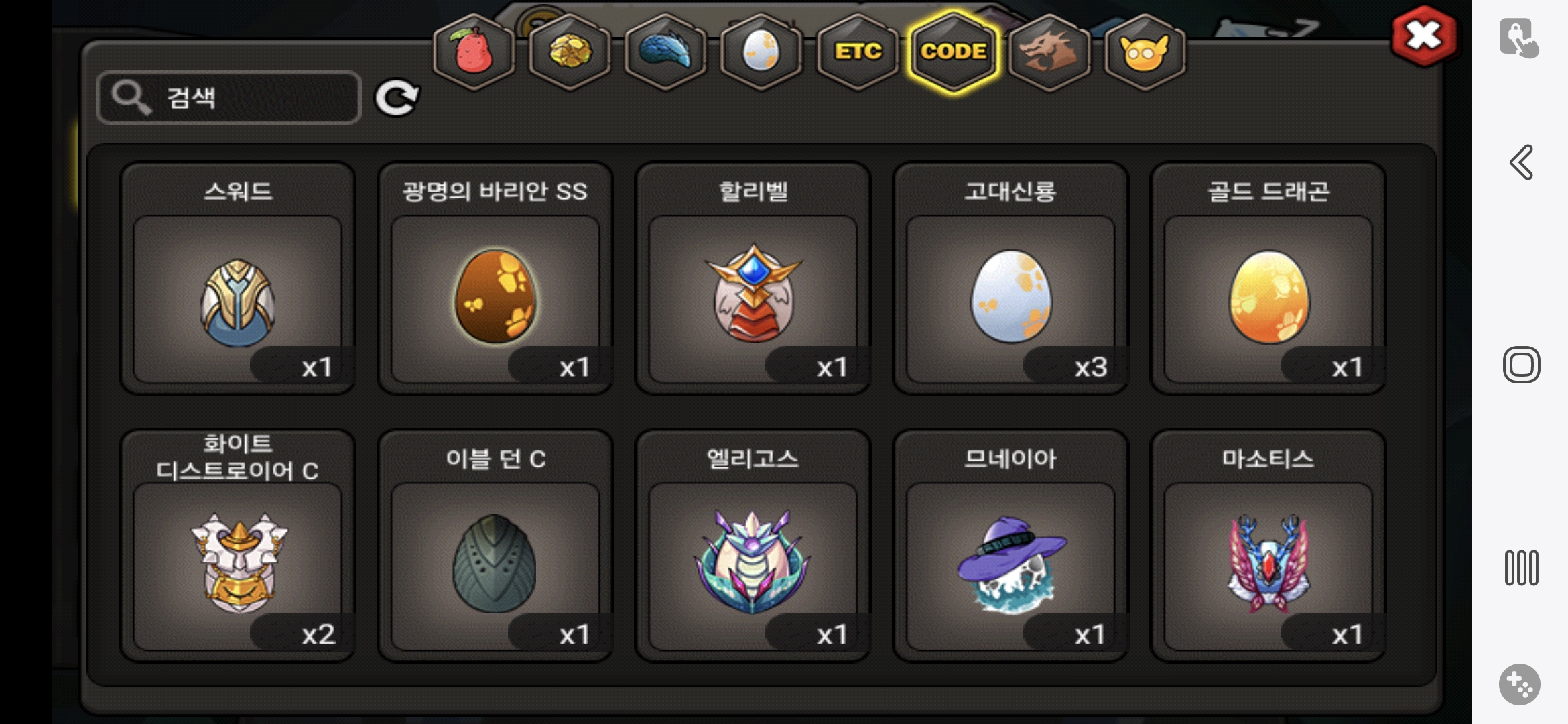Select the 므네이아 witch hat egg

coord(1010,546)
